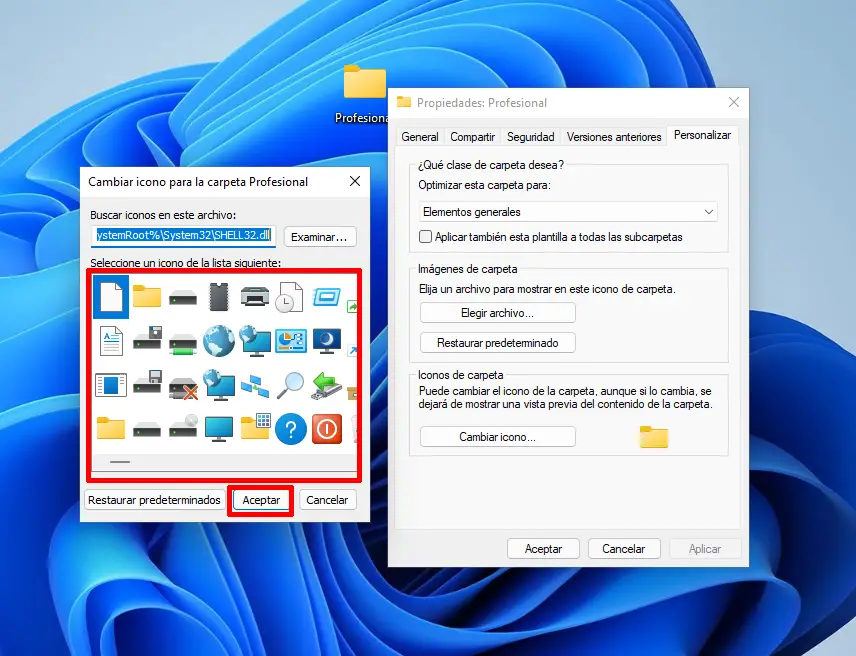Viewport: 856px width, 656px height.
Task: Click the Cambiar icono... button
Action: point(497,437)
